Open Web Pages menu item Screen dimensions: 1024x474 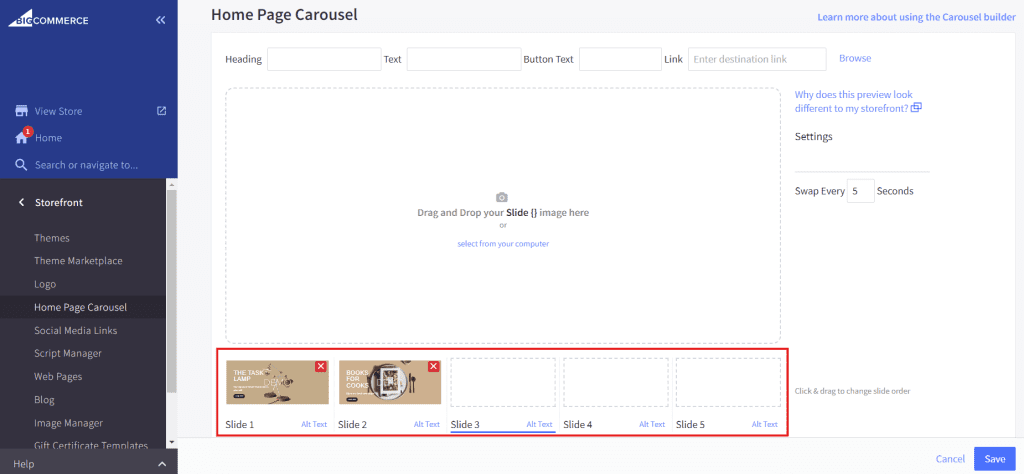click(58, 377)
